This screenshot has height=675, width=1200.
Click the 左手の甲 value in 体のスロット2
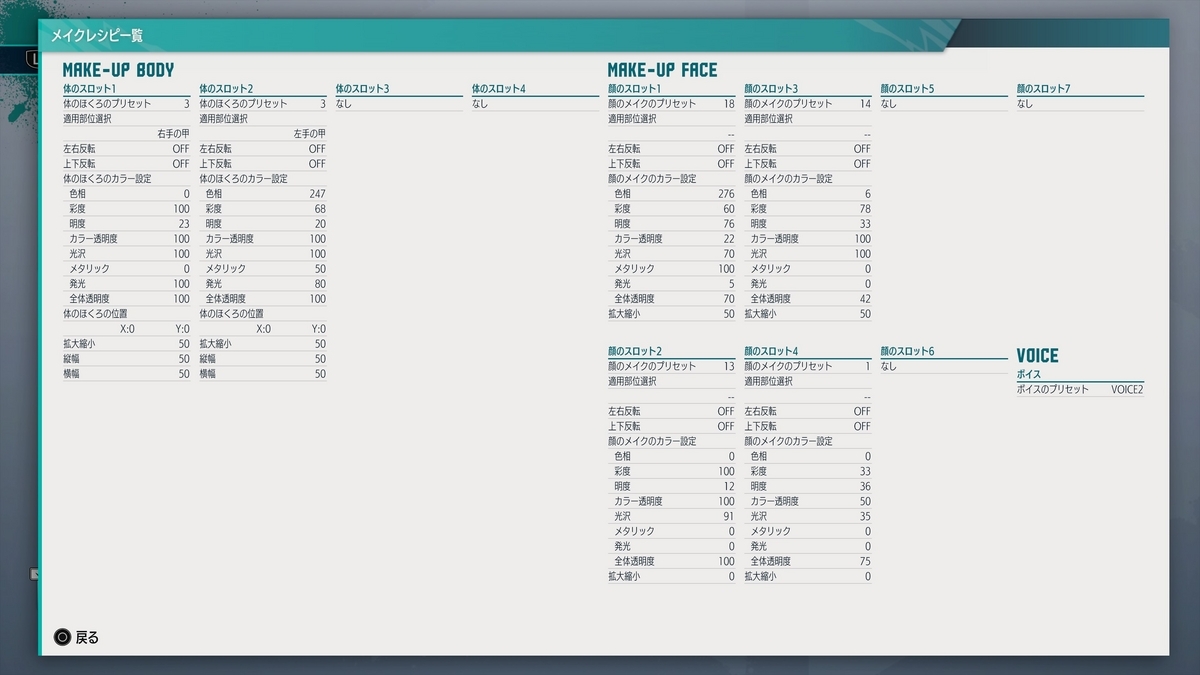pyautogui.click(x=309, y=134)
